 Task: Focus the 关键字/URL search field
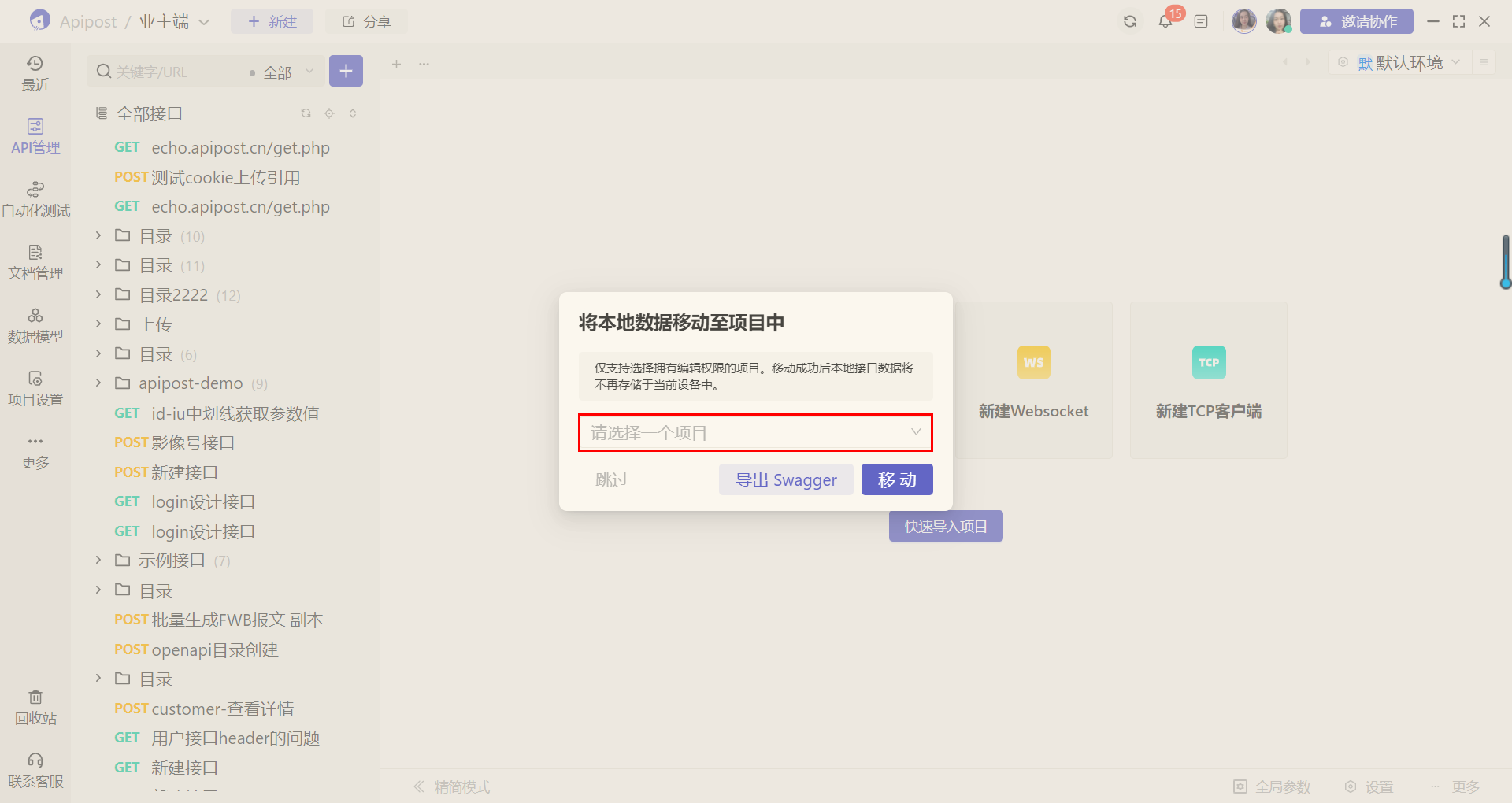coord(169,72)
